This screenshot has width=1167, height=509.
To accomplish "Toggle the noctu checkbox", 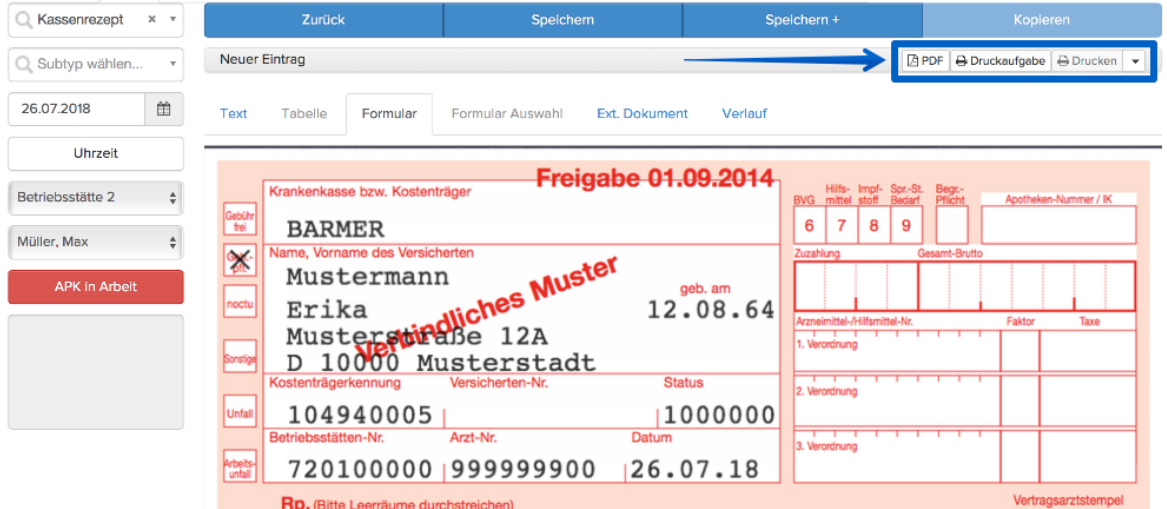I will coord(240,304).
